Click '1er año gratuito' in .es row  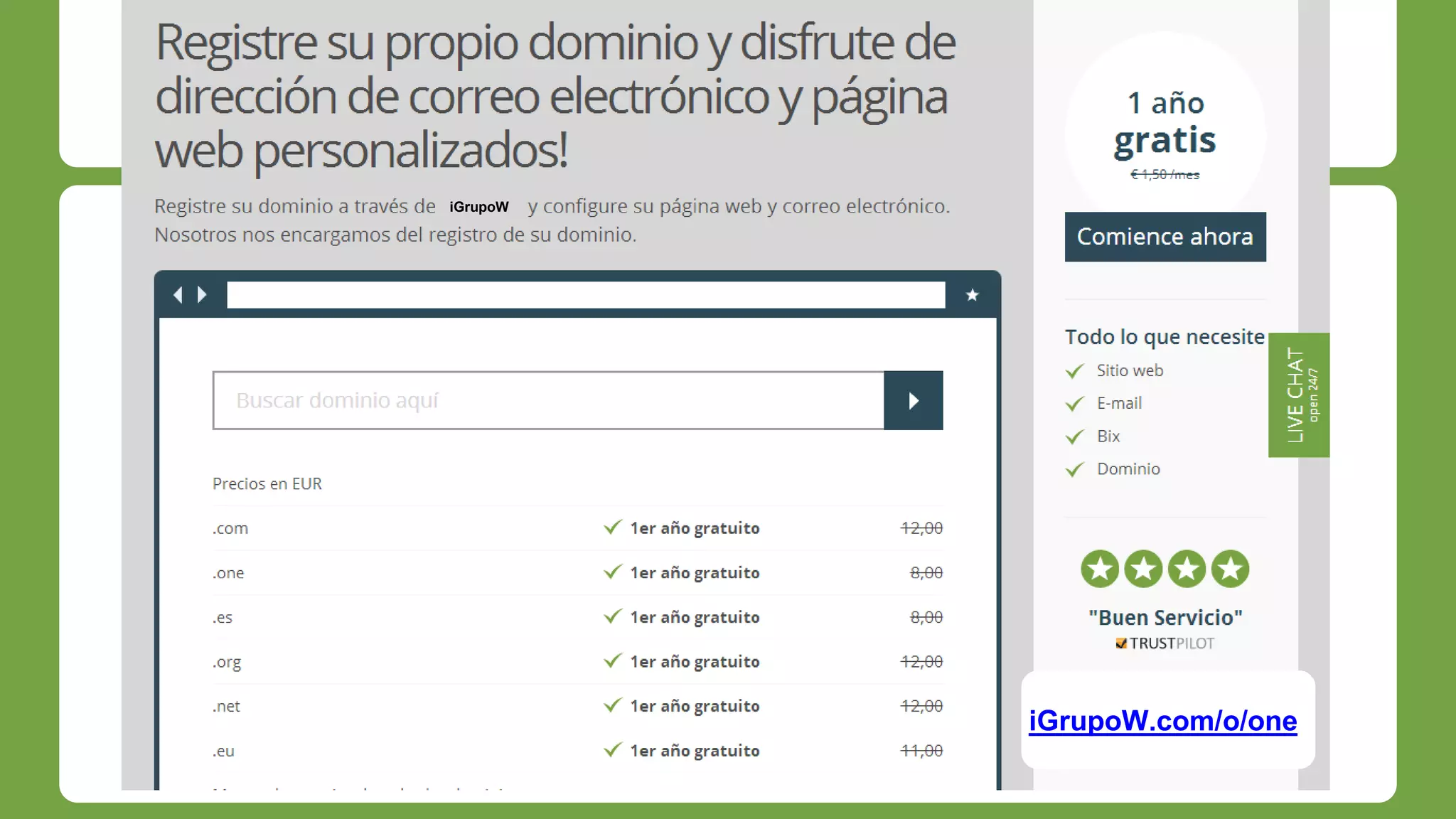point(695,617)
